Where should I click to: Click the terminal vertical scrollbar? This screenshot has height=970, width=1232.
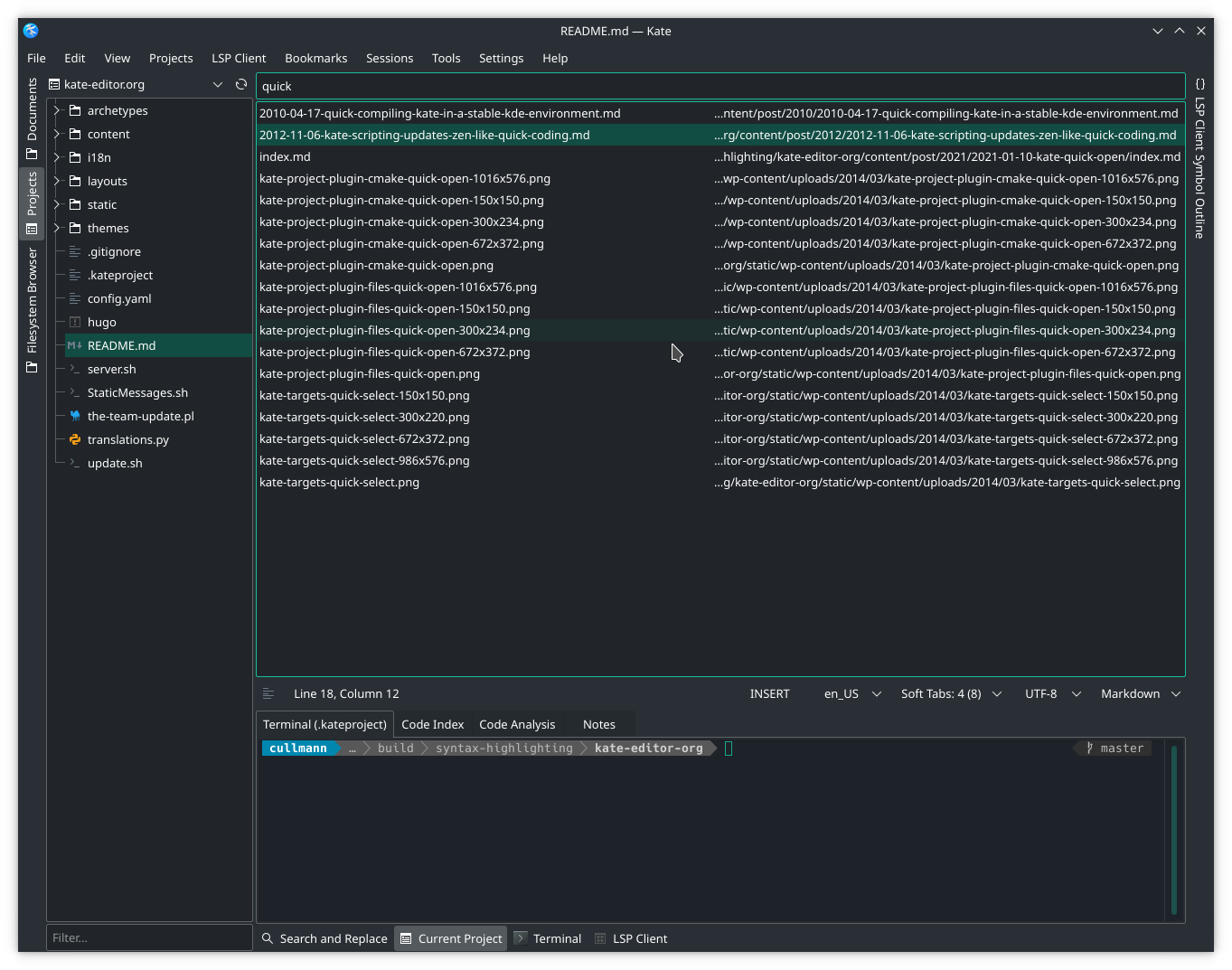coord(1173,830)
